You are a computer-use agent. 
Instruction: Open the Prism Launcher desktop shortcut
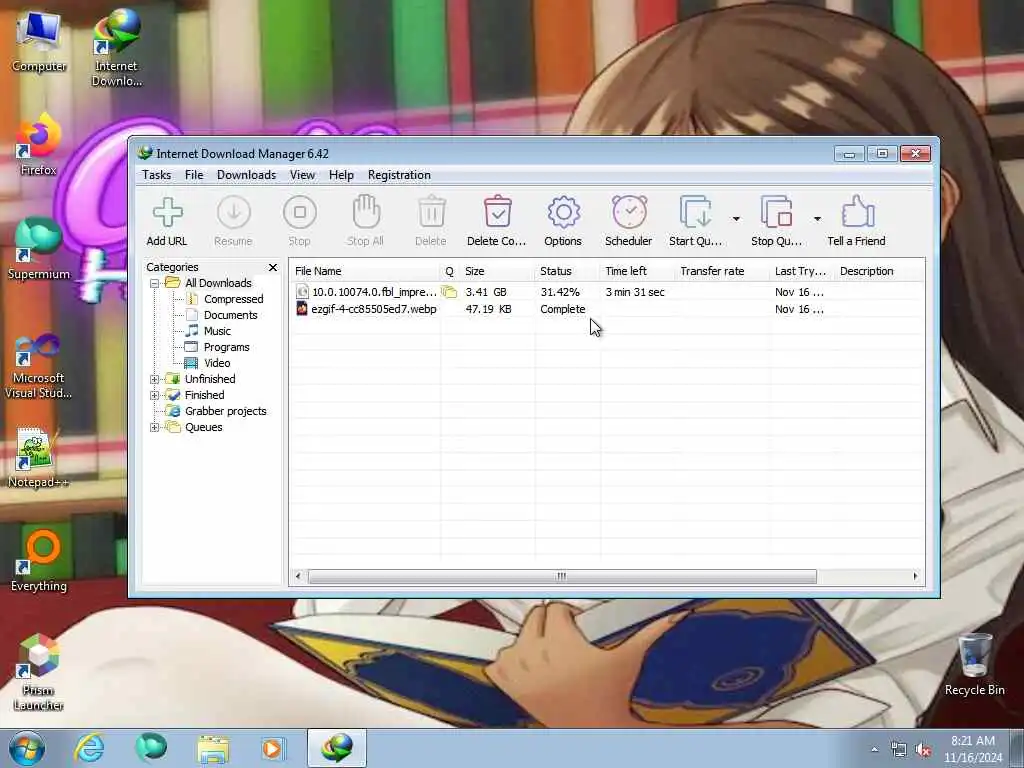pyautogui.click(x=39, y=673)
